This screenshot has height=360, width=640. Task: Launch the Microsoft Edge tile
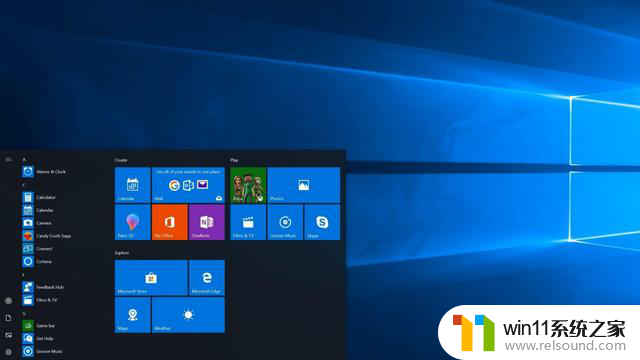click(207, 278)
